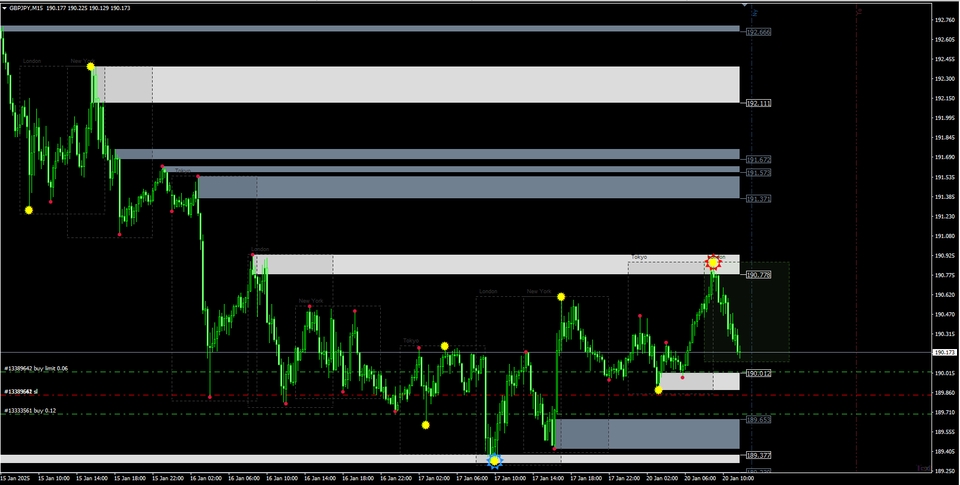Select the #13389642 sl stop-loss label
Viewport: 960px width, 485px height.
coord(21,391)
